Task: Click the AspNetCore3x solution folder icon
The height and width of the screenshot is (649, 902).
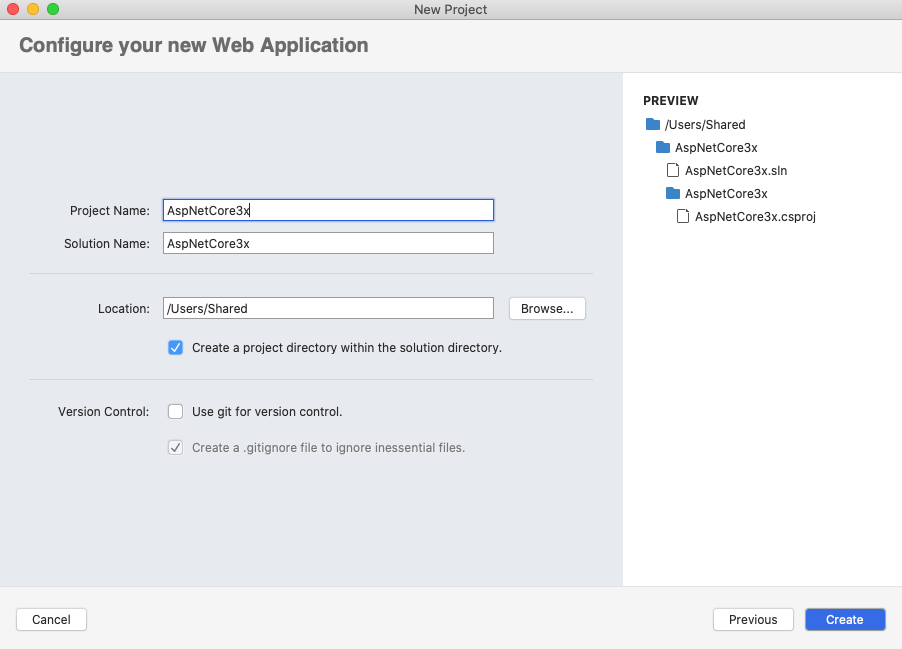Action: click(663, 147)
